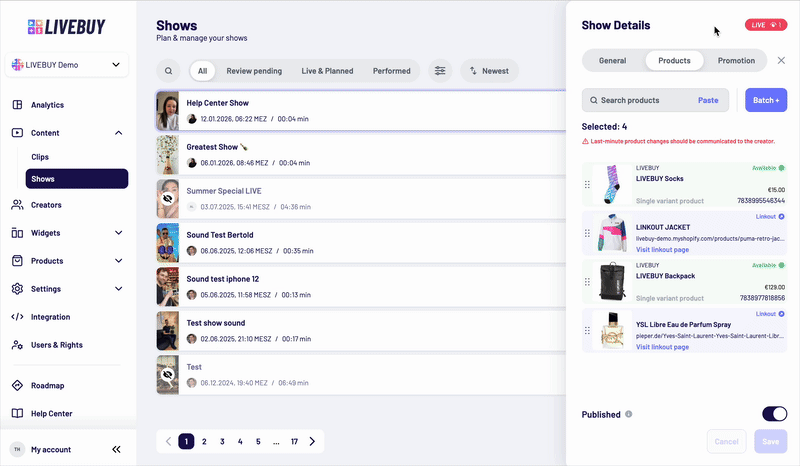
Task: Click hidden eye icon on Summer Special LIVE
Action: [x=167, y=198]
